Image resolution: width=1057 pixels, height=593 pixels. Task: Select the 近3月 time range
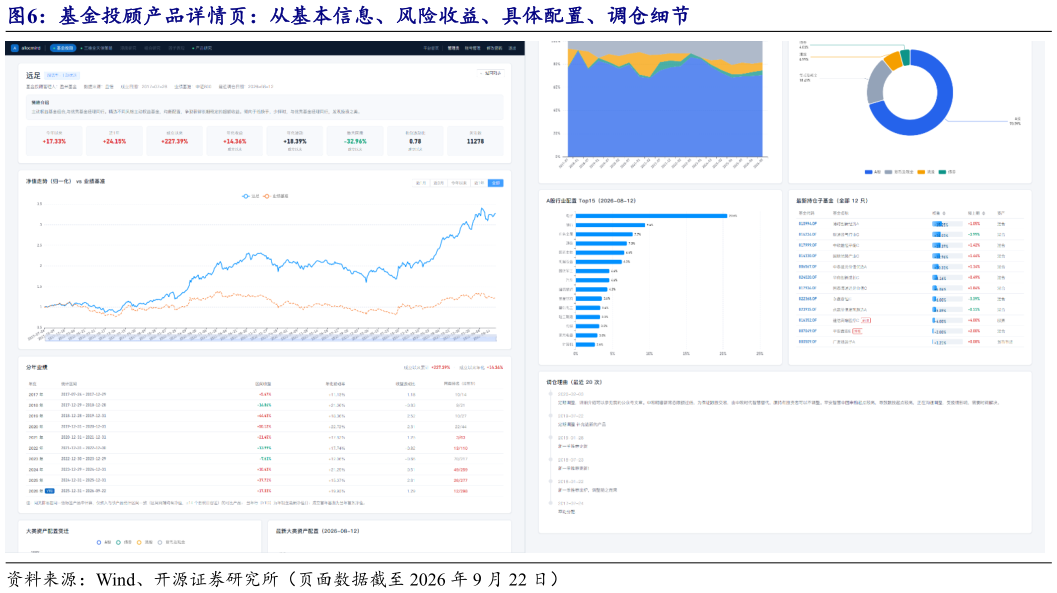point(439,183)
